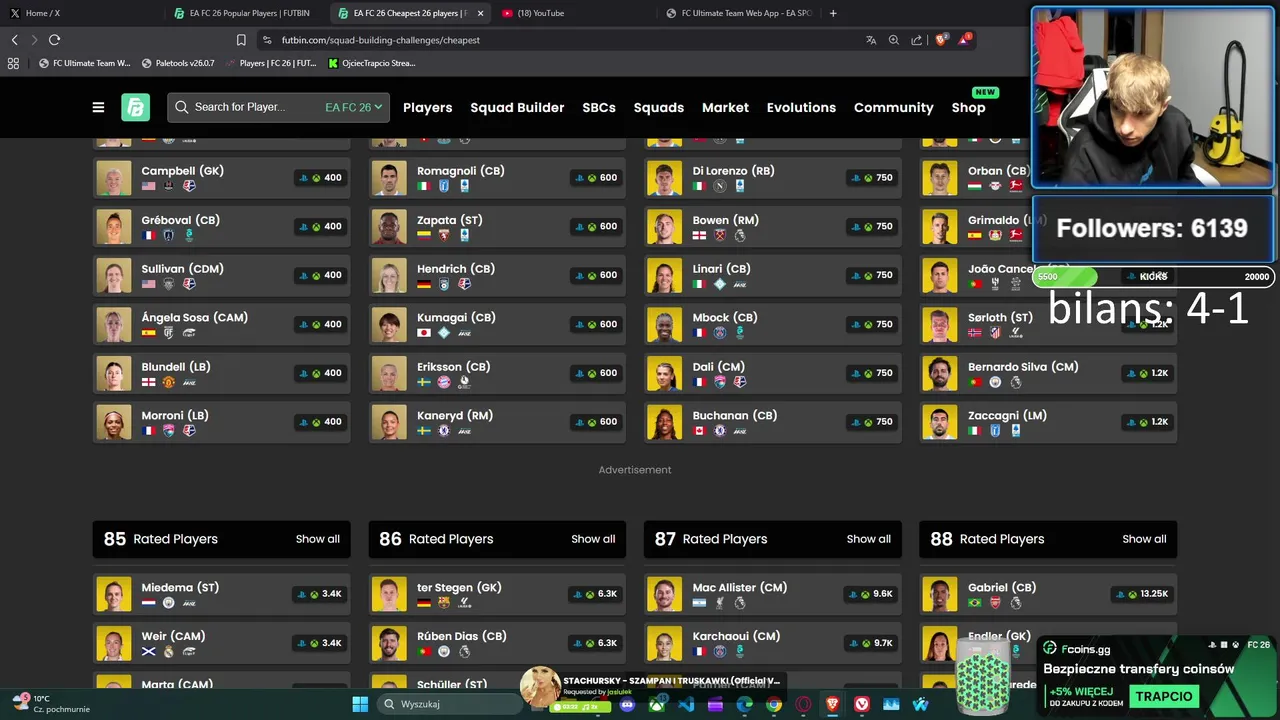Open Paletools v26.0.7 bookmark
Screen dimensions: 1280x720
pos(178,63)
